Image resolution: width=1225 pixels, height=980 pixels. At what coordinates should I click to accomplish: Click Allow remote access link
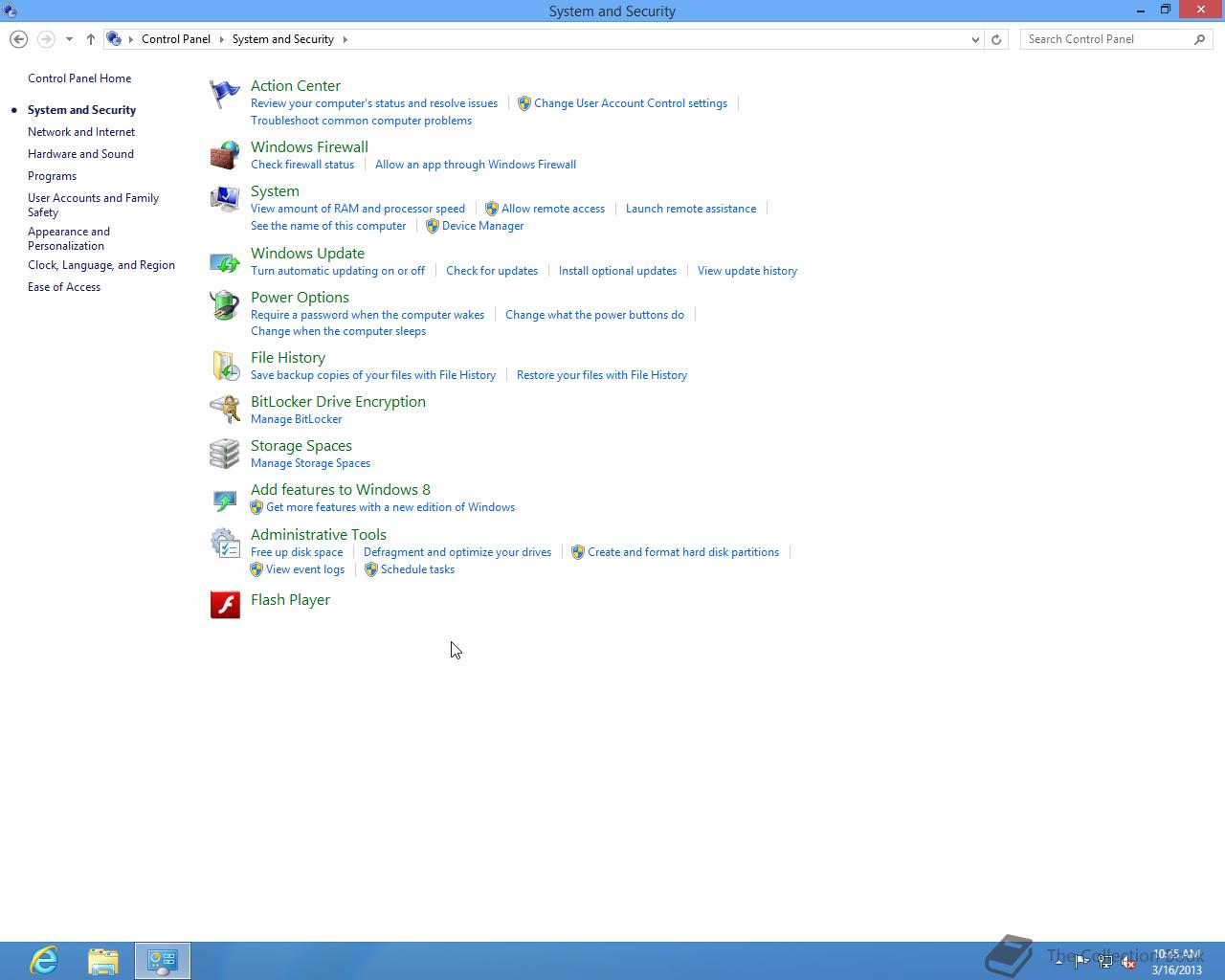[553, 209]
